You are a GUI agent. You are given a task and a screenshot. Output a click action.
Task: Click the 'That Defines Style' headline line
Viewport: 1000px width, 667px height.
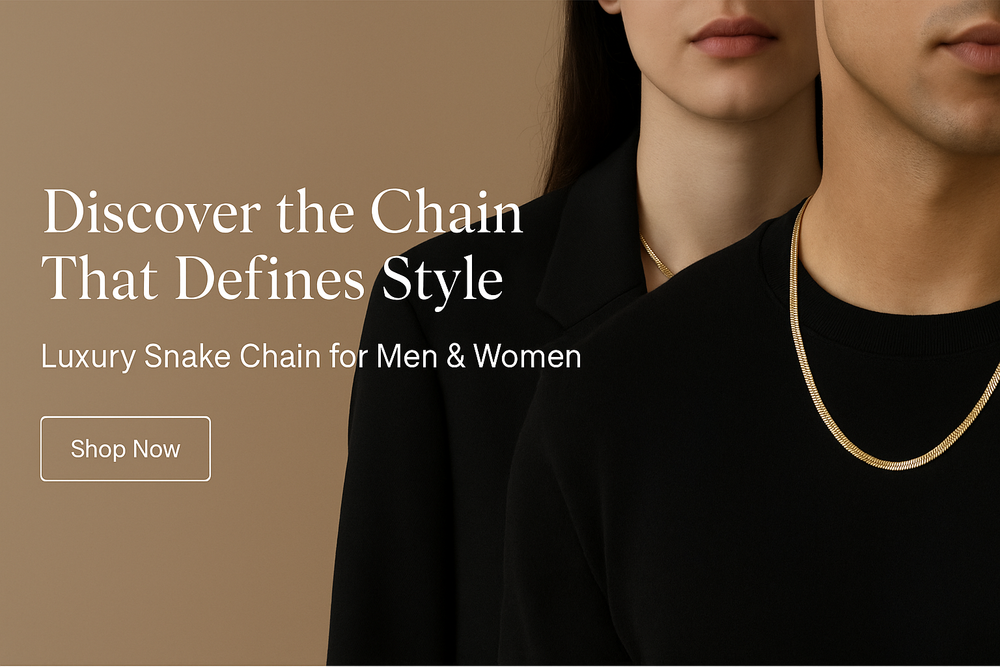pos(272,279)
